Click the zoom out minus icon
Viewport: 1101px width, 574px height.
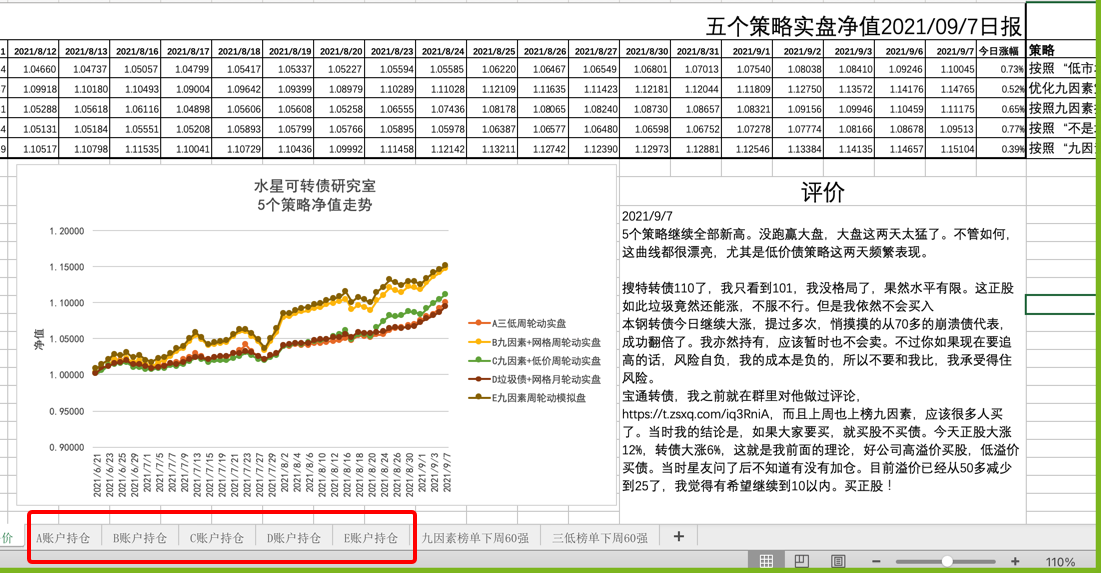(x=876, y=562)
